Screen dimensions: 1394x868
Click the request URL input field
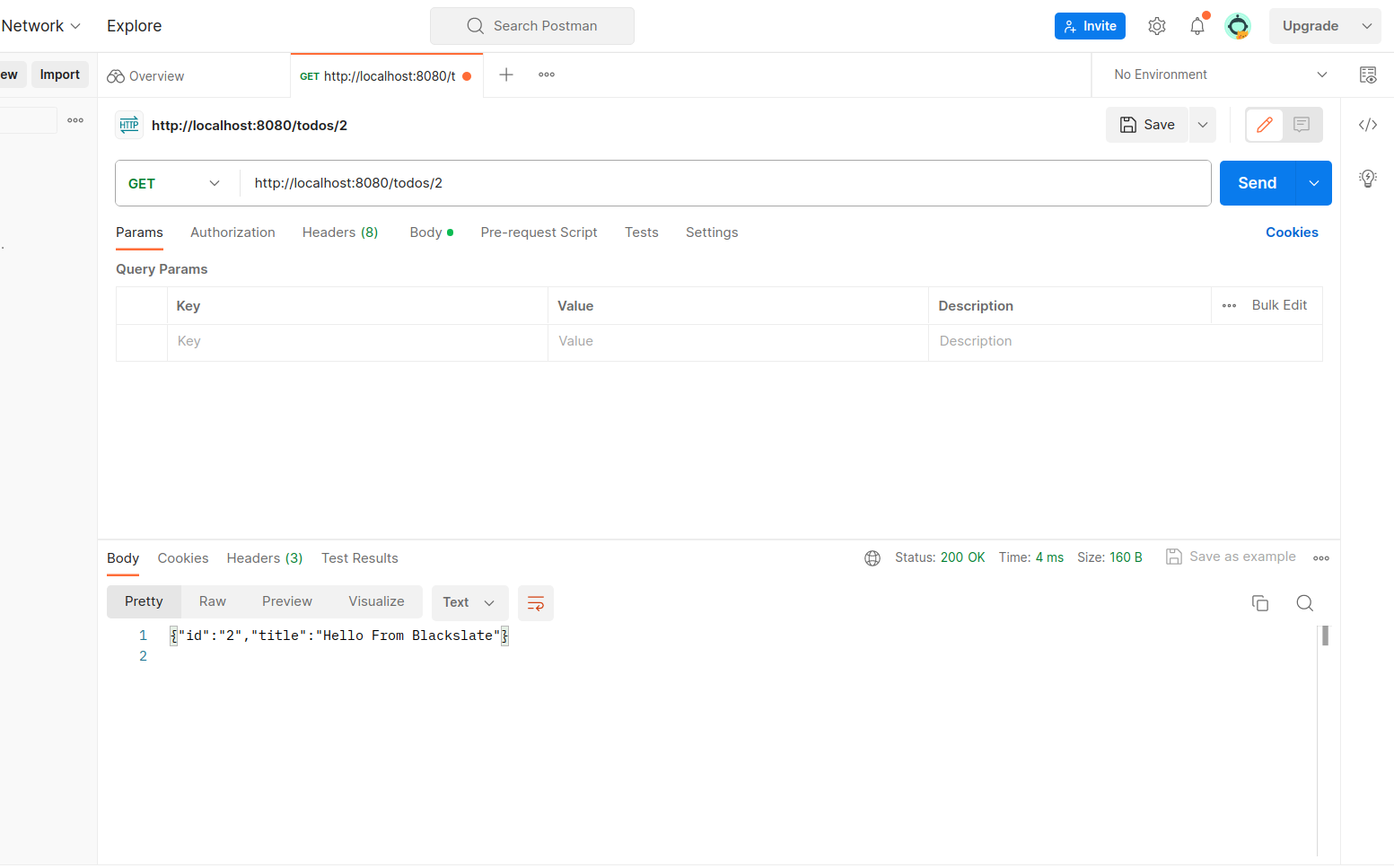pyautogui.click(x=718, y=183)
